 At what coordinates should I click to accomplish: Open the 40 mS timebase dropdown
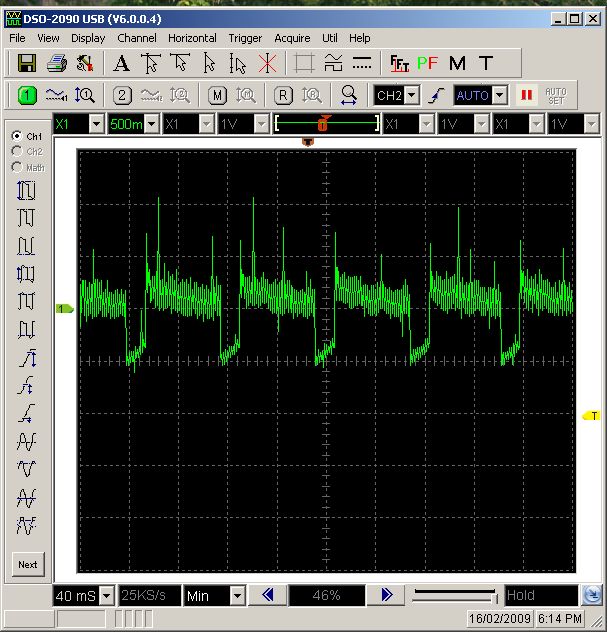coord(107,595)
